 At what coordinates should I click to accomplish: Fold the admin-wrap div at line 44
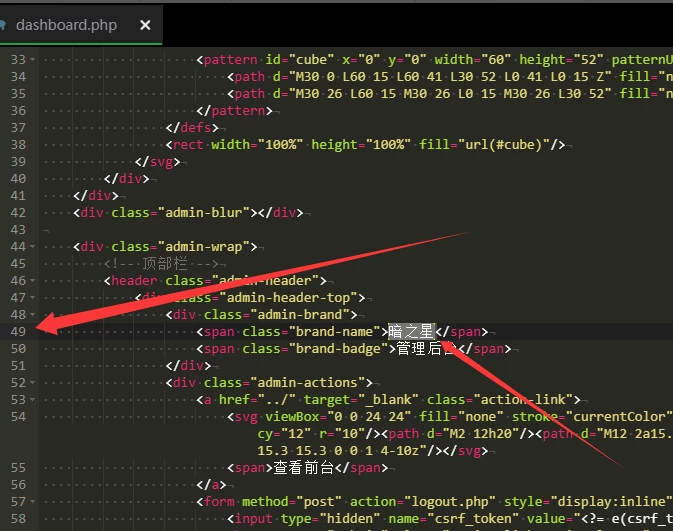point(34,246)
